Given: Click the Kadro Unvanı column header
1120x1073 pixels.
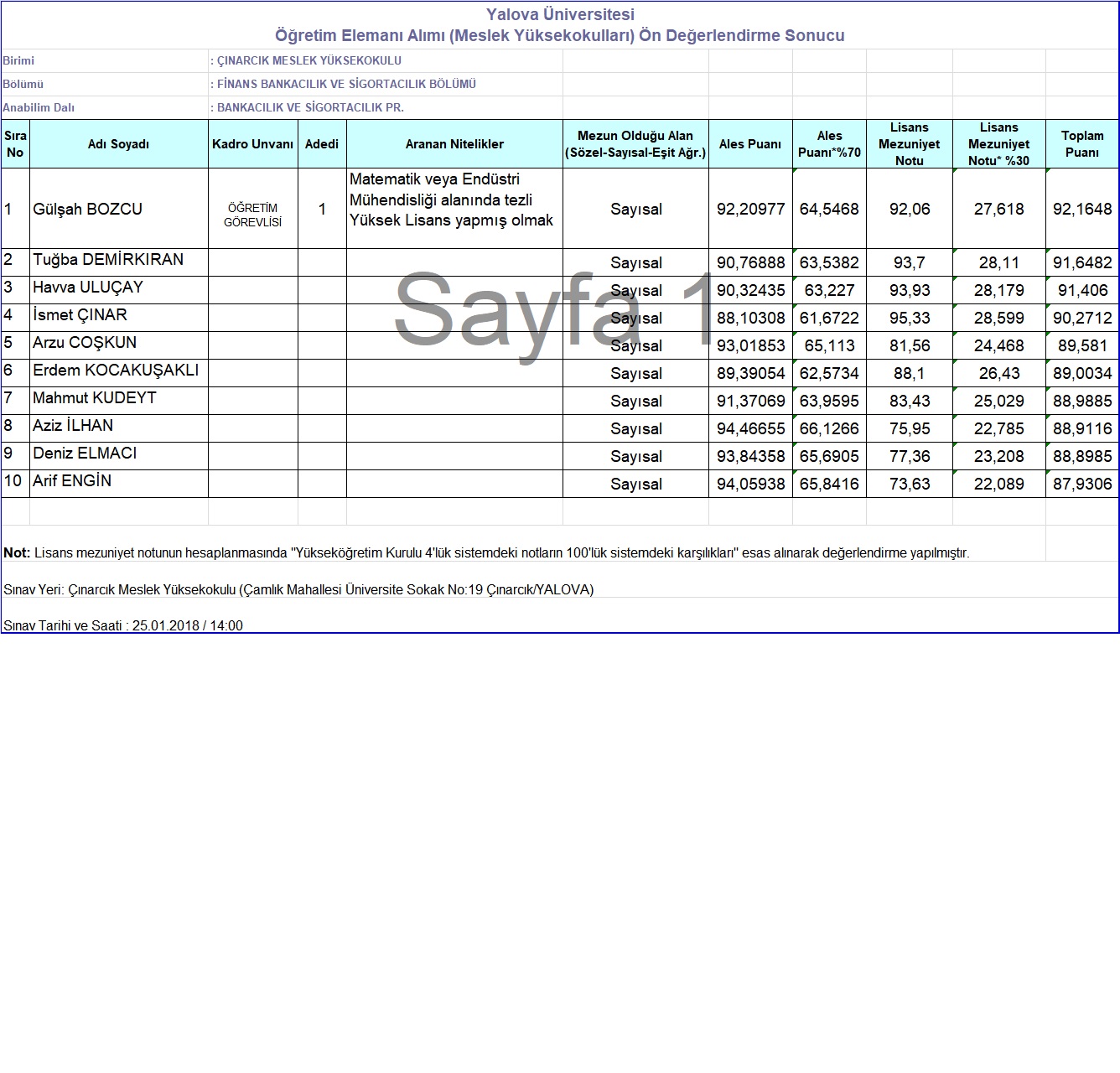Looking at the screenshot, I should (253, 144).
